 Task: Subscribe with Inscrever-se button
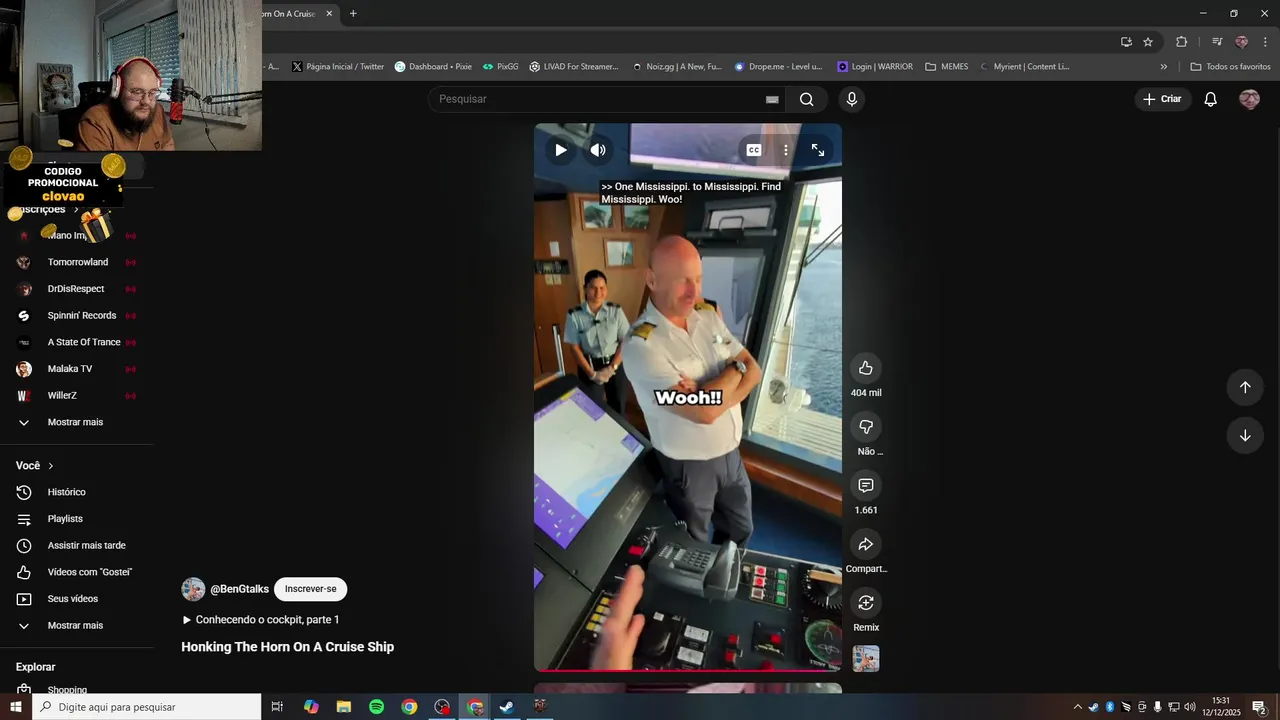[x=310, y=589]
